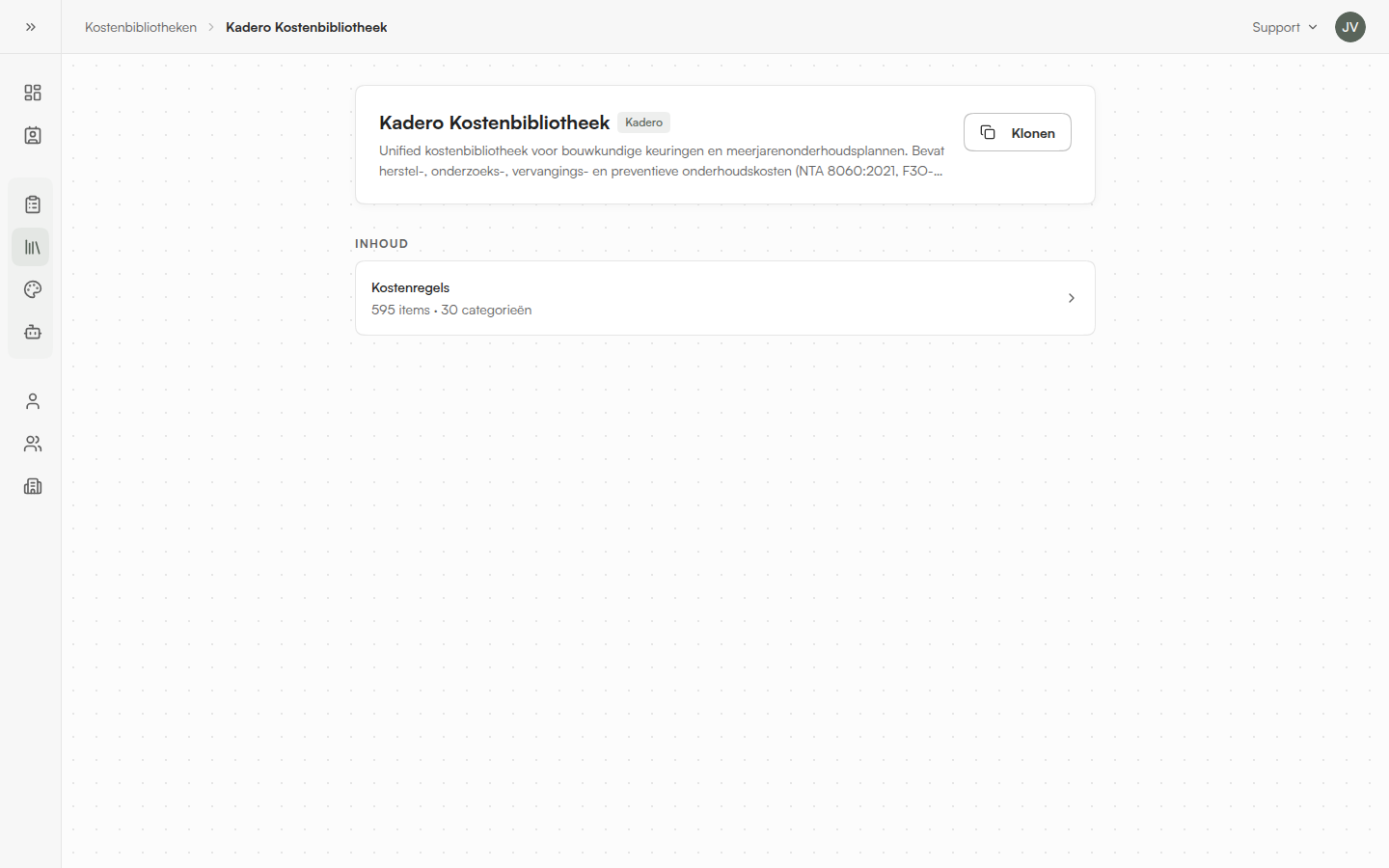Open the Kostenregels row
The width and height of the screenshot is (1389, 868).
point(725,298)
